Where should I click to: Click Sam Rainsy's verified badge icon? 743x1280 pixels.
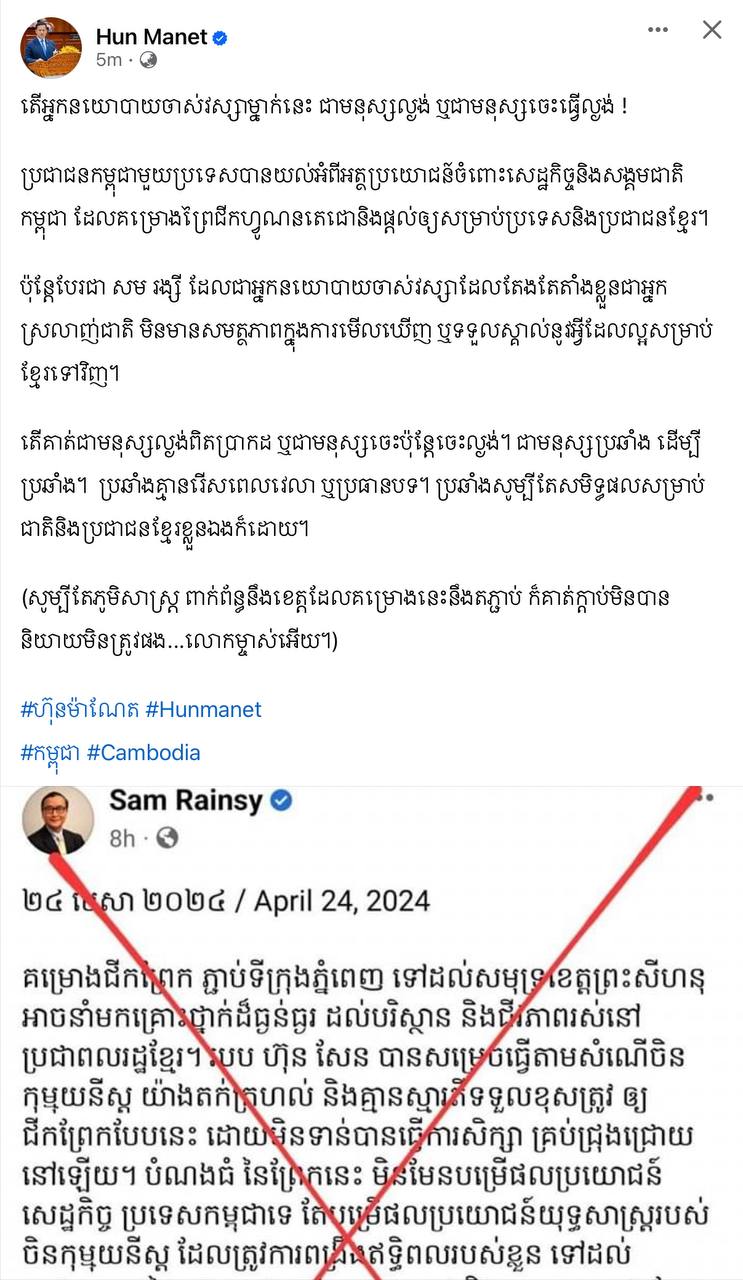coord(282,801)
